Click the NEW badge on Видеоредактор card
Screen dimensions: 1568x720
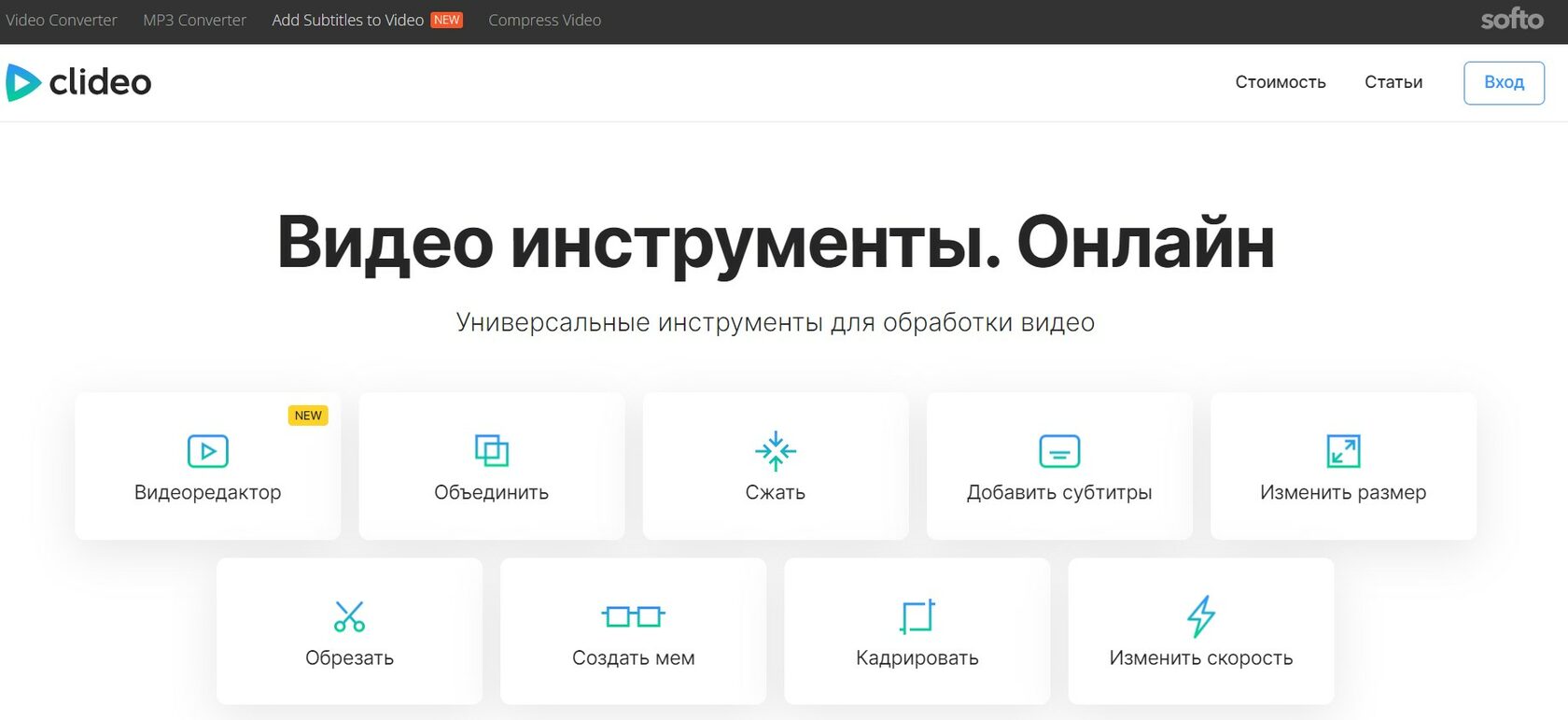pos(308,416)
